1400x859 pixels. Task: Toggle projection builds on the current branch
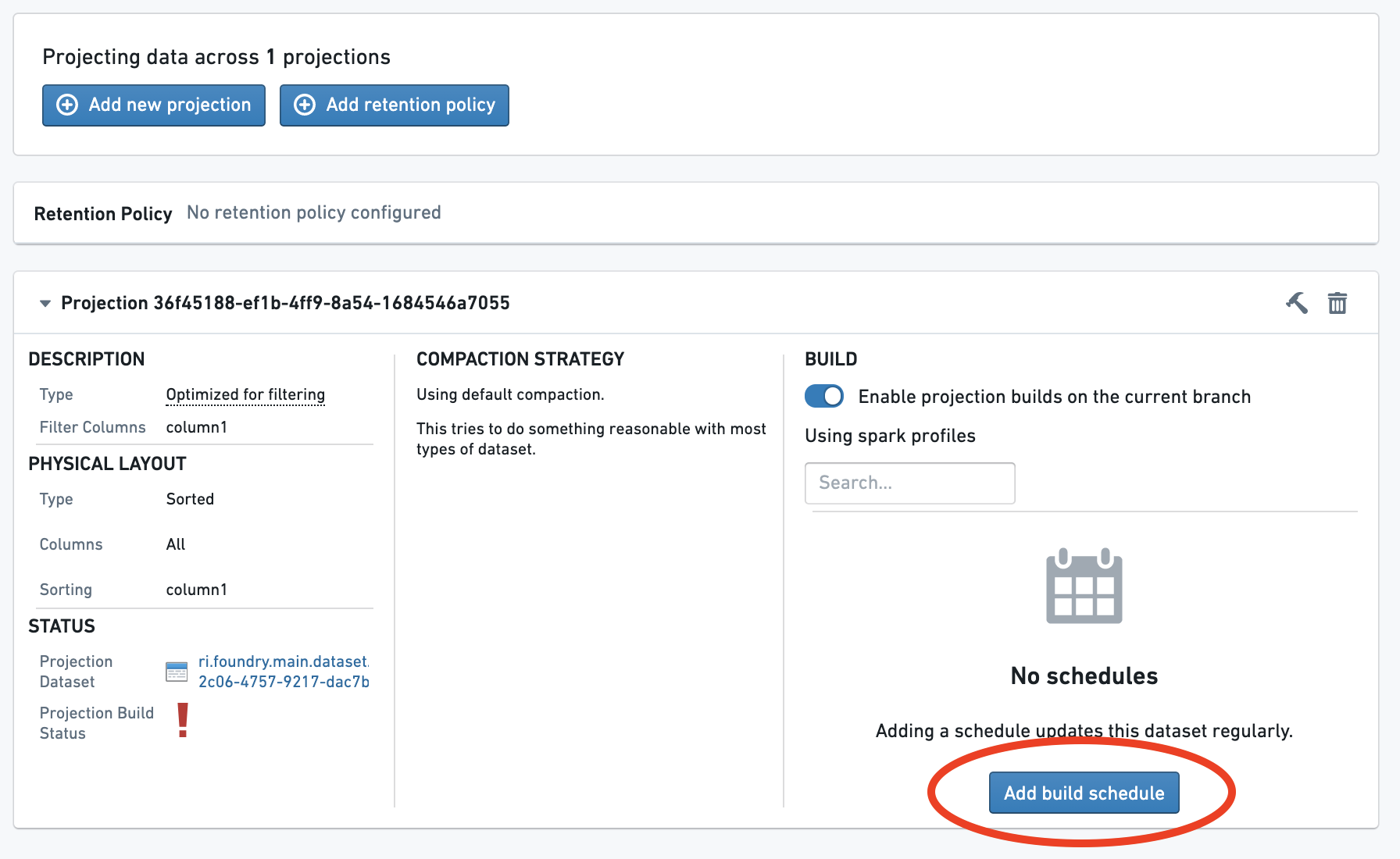click(x=824, y=396)
